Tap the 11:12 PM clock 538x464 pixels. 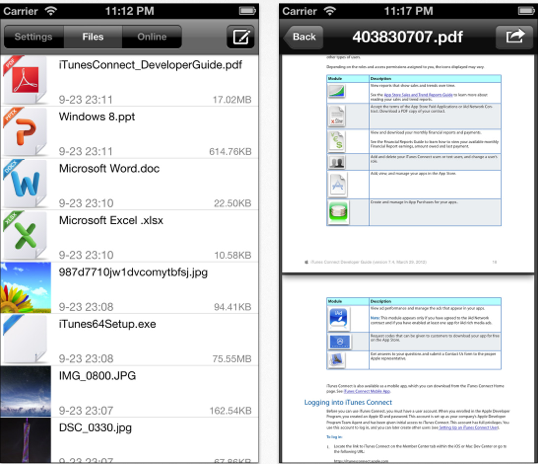129,11
